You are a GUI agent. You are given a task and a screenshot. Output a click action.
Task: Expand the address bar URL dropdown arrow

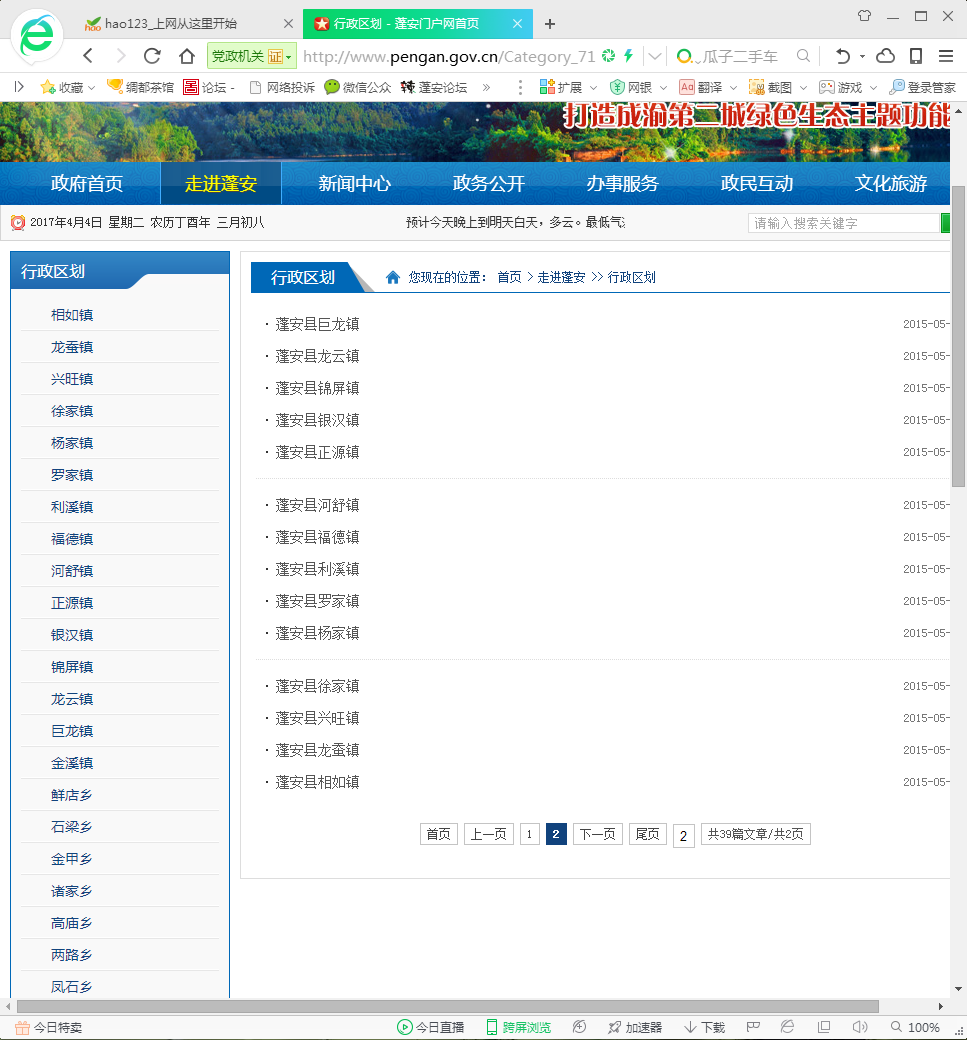pos(654,56)
